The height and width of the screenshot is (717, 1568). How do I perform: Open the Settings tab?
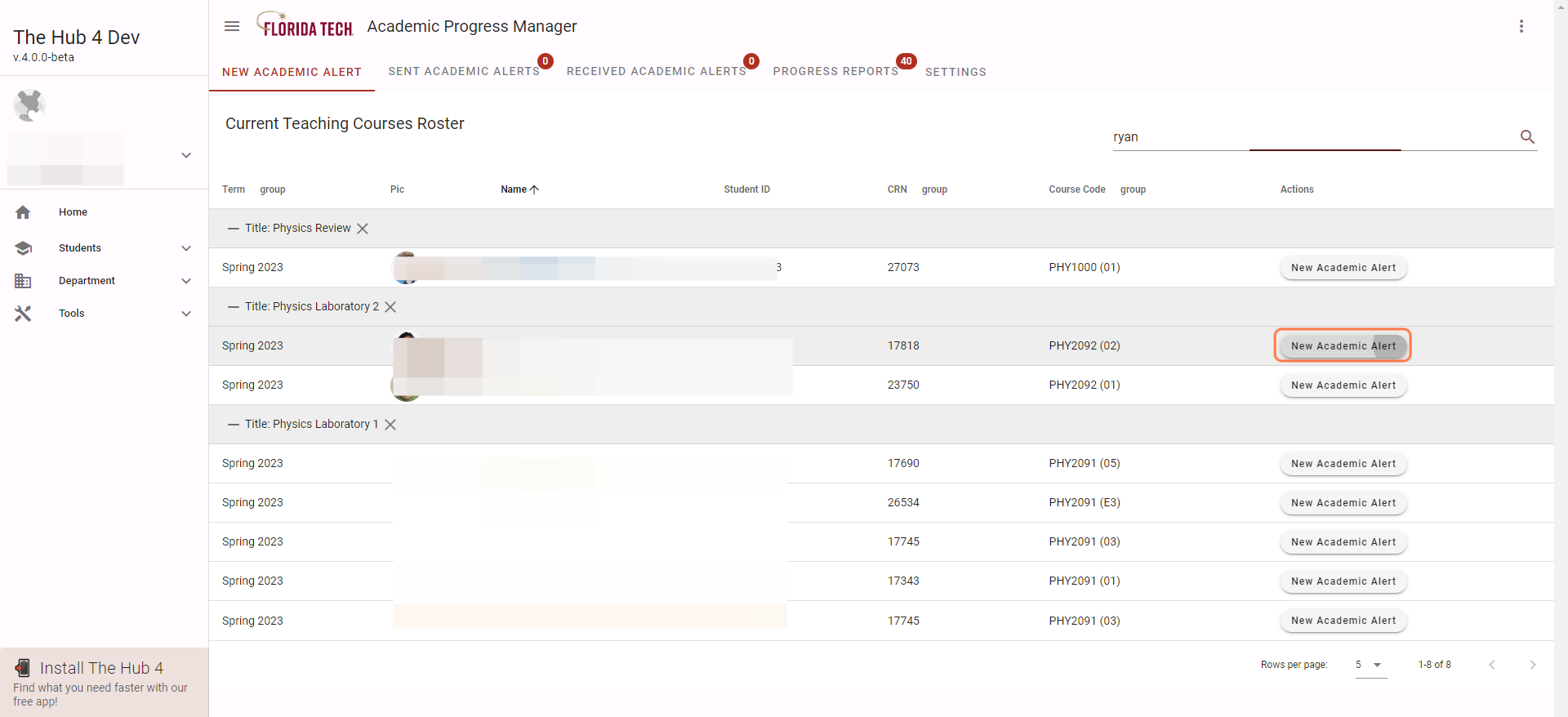point(955,72)
